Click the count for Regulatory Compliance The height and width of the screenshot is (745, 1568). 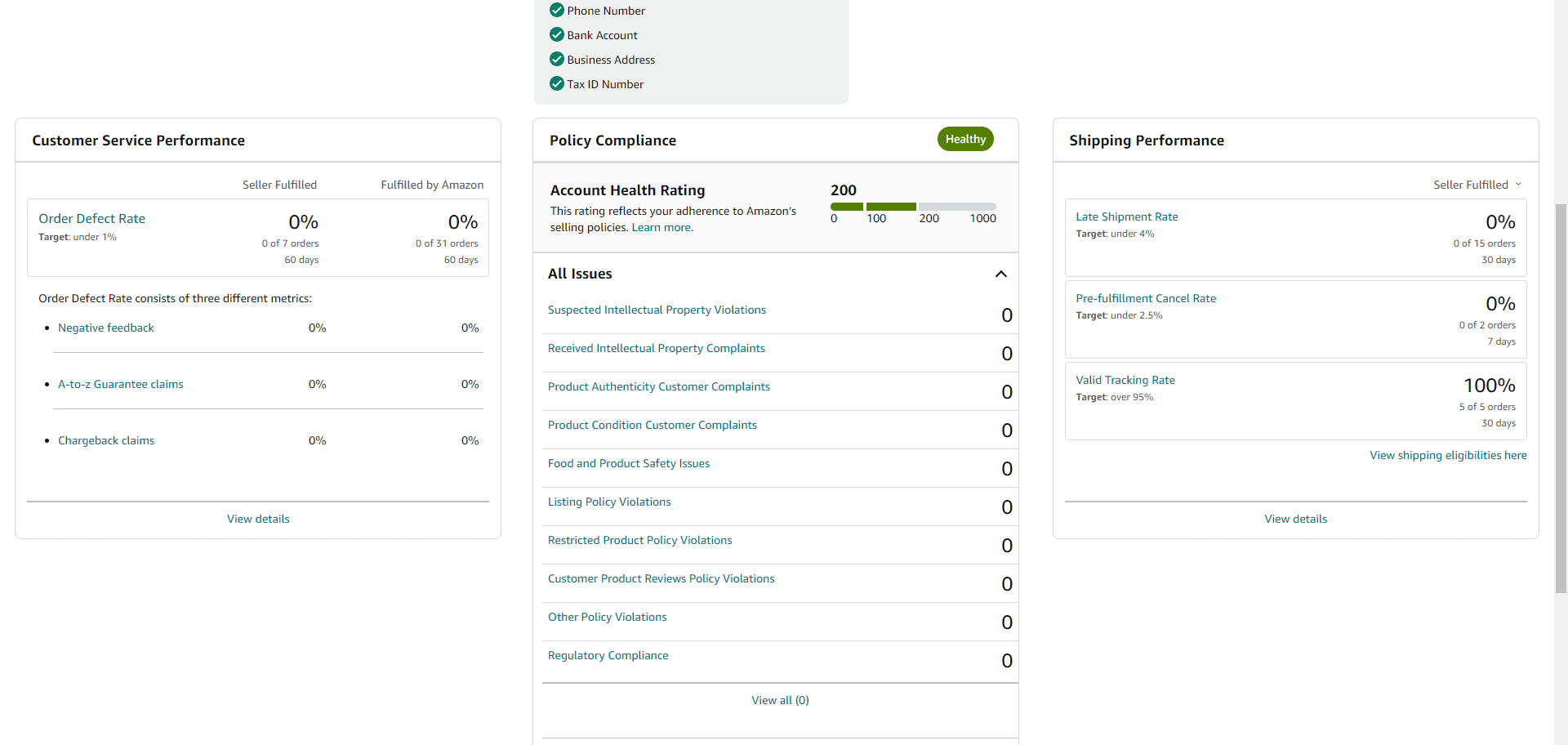click(1006, 660)
